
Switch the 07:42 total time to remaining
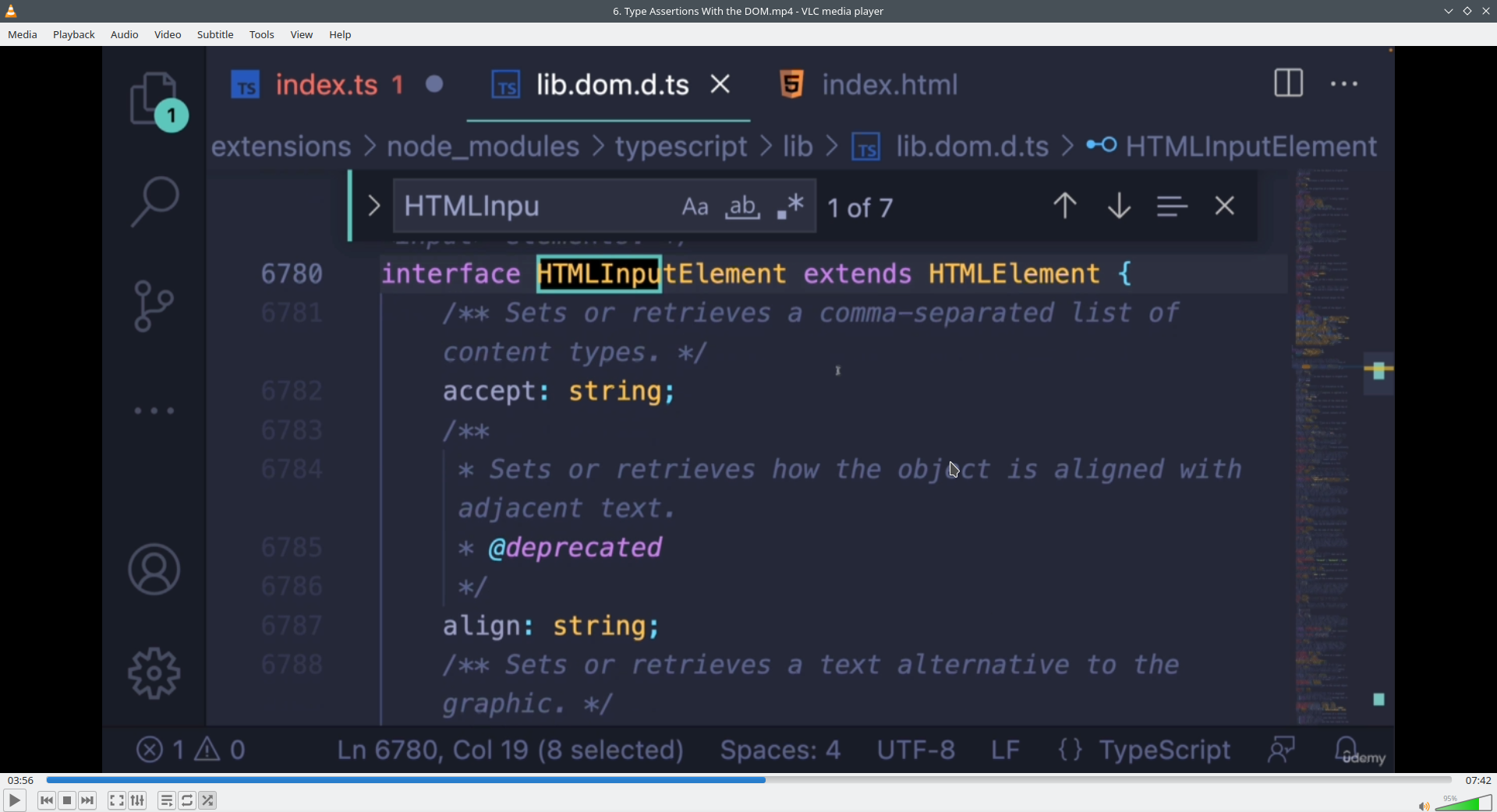[1478, 780]
